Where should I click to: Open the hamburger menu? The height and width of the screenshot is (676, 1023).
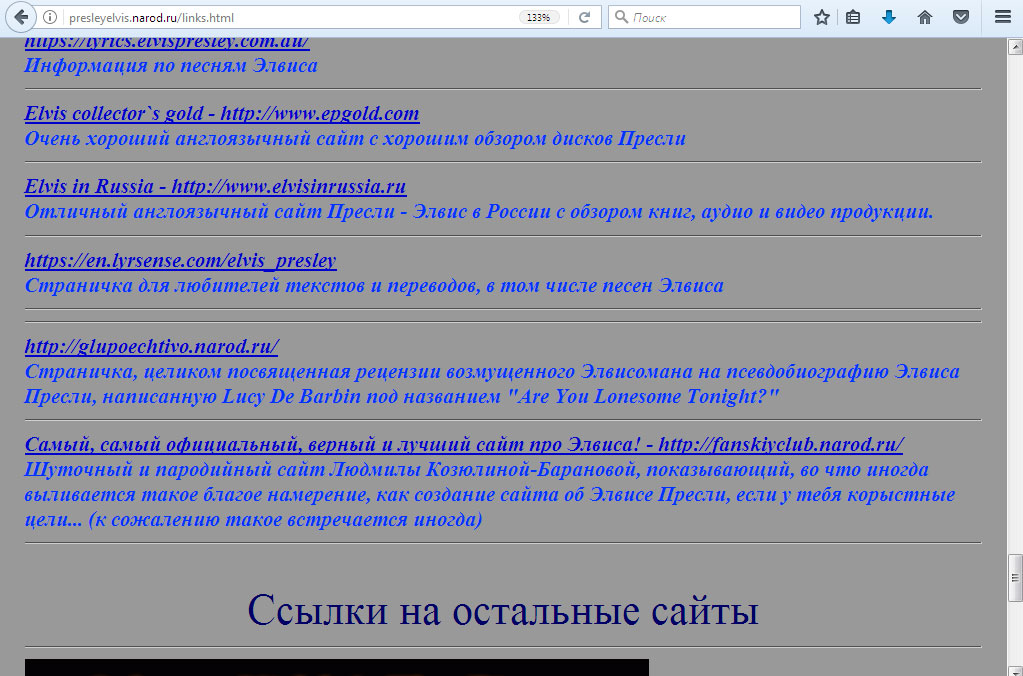pyautogui.click(x=1003, y=17)
